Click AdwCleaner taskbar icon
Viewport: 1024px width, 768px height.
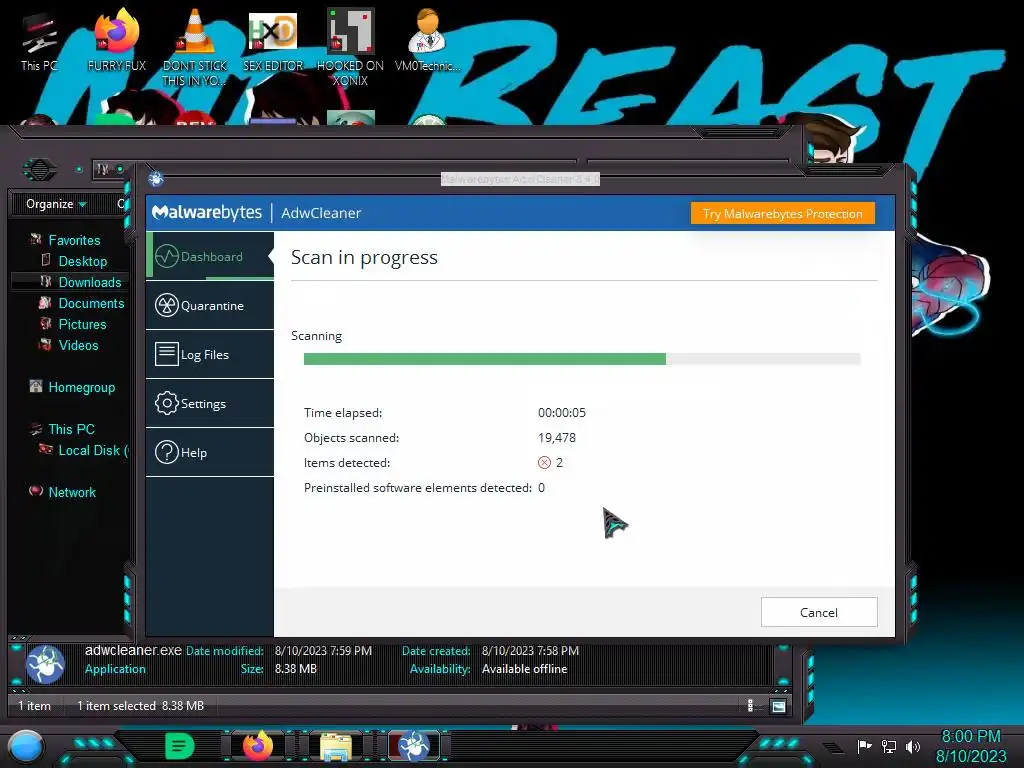(414, 746)
